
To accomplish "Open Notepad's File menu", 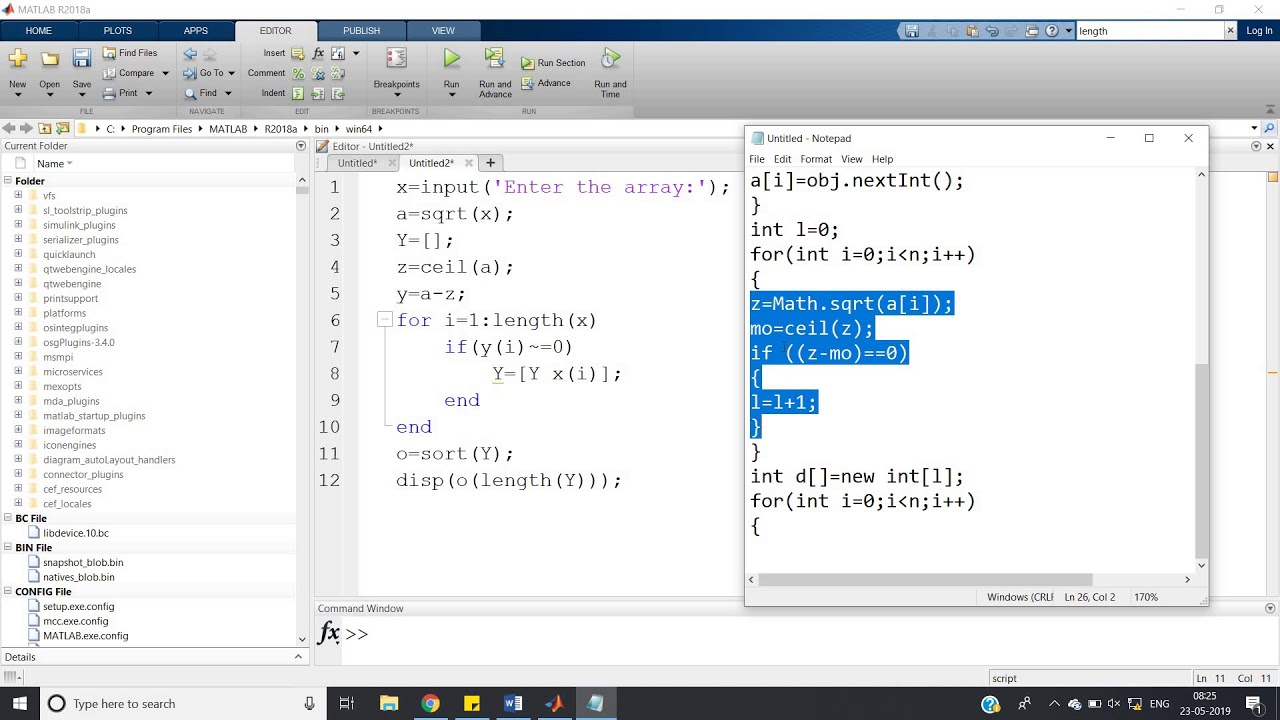I will [x=757, y=159].
